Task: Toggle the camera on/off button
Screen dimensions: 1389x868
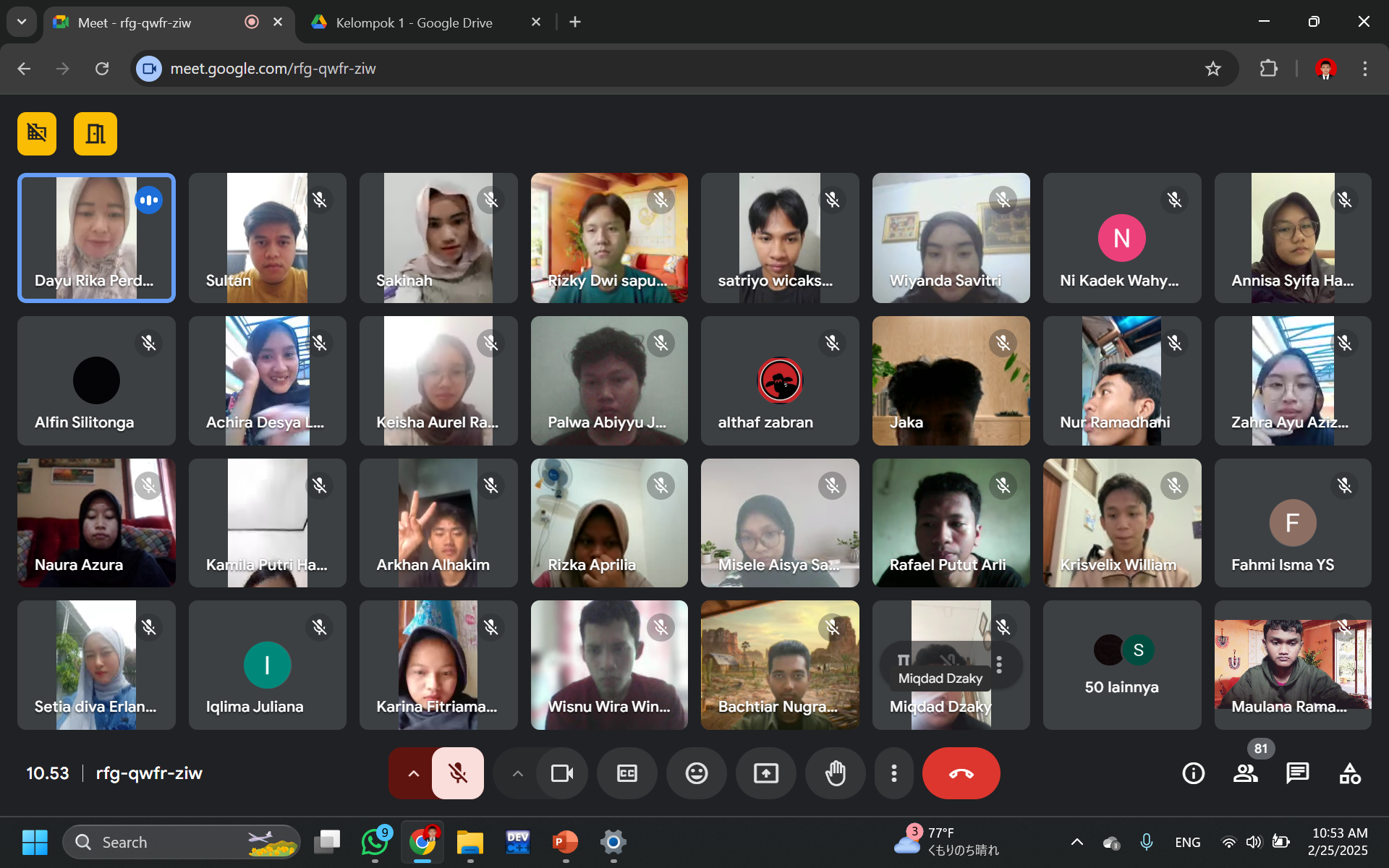Action: (562, 773)
